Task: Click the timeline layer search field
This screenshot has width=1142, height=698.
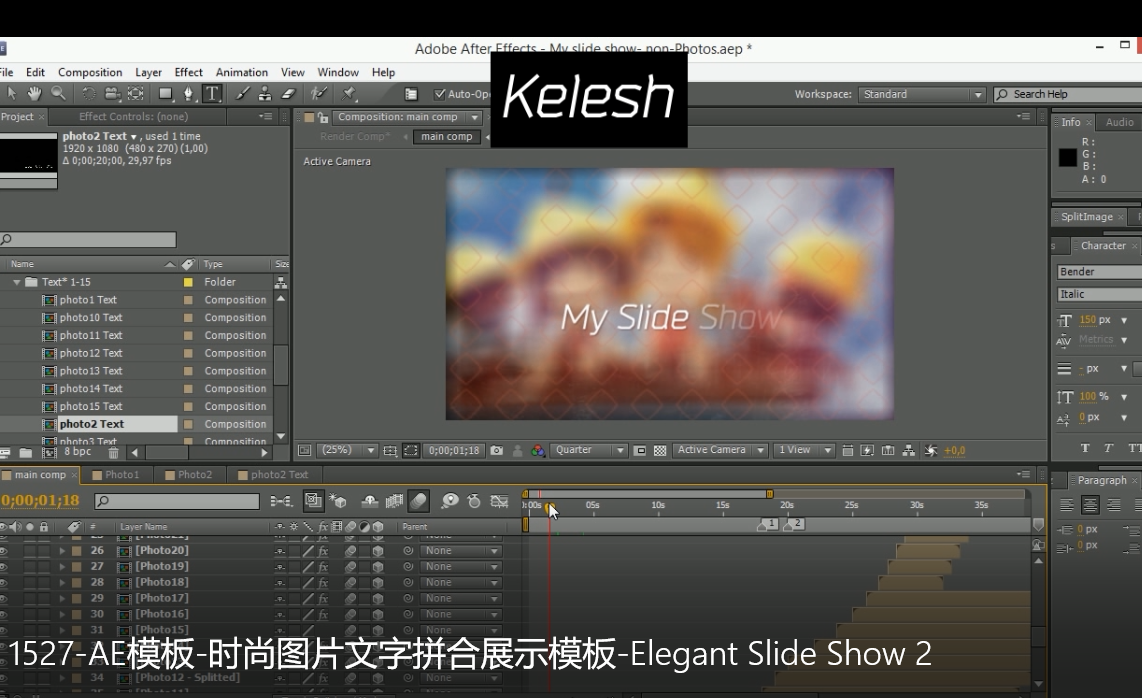Action: (x=177, y=501)
